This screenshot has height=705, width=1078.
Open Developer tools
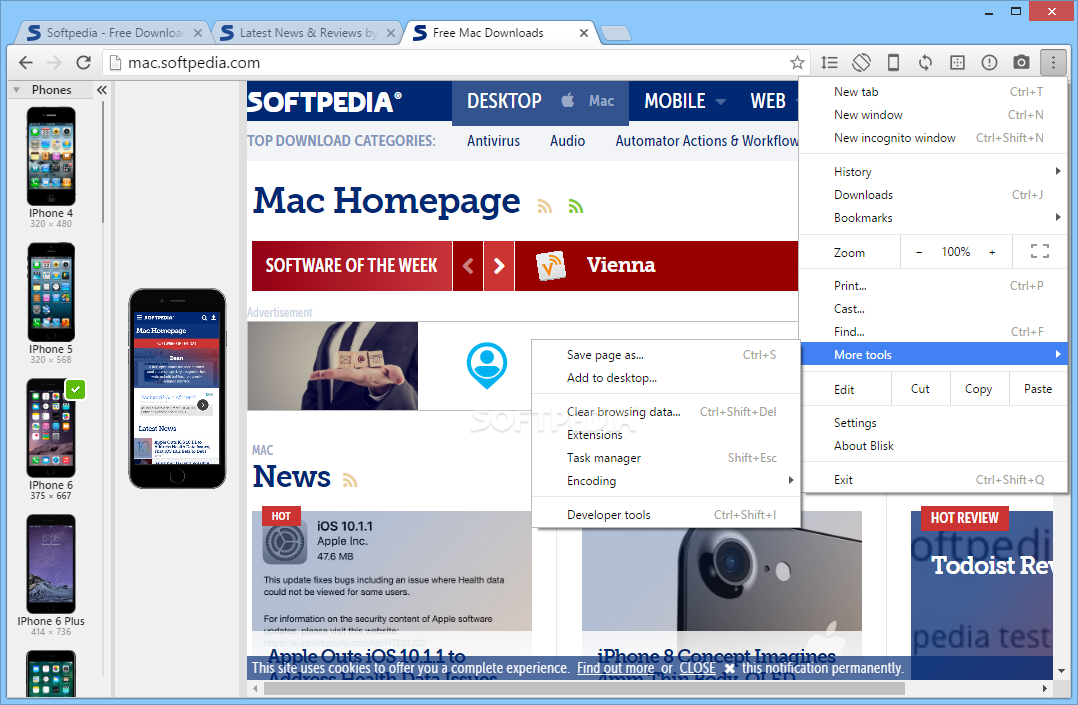tap(666, 514)
